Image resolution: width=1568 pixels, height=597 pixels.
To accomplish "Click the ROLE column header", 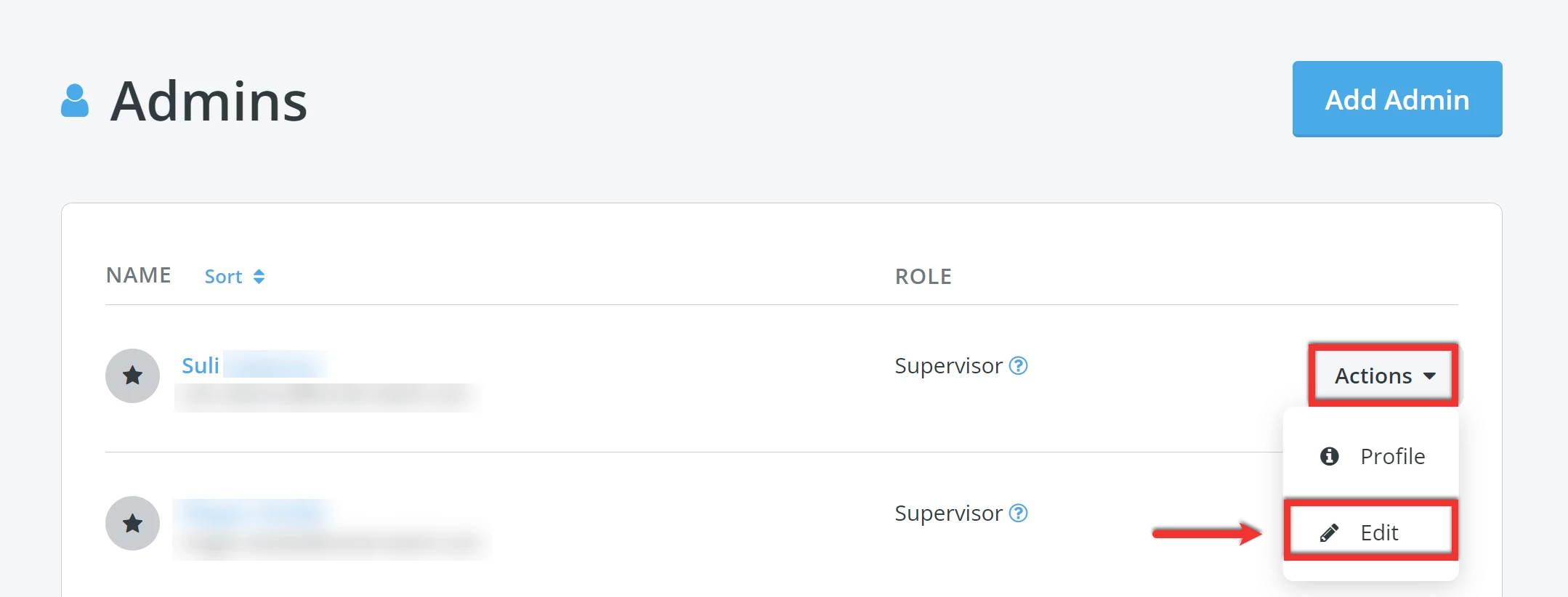I will [923, 277].
